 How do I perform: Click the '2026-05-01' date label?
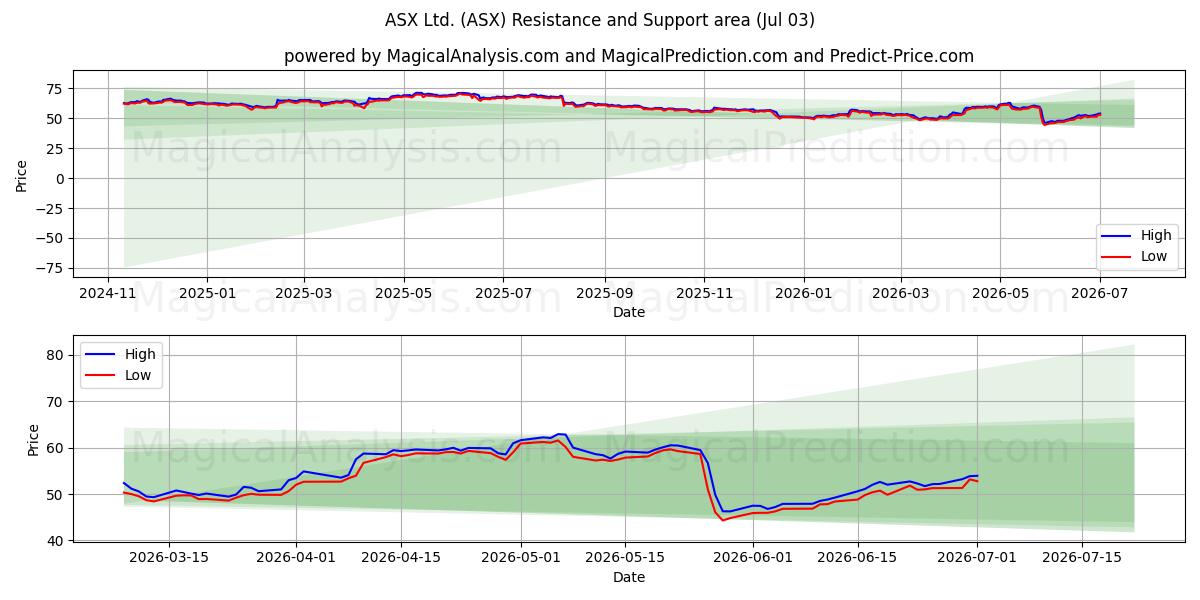(x=521, y=559)
